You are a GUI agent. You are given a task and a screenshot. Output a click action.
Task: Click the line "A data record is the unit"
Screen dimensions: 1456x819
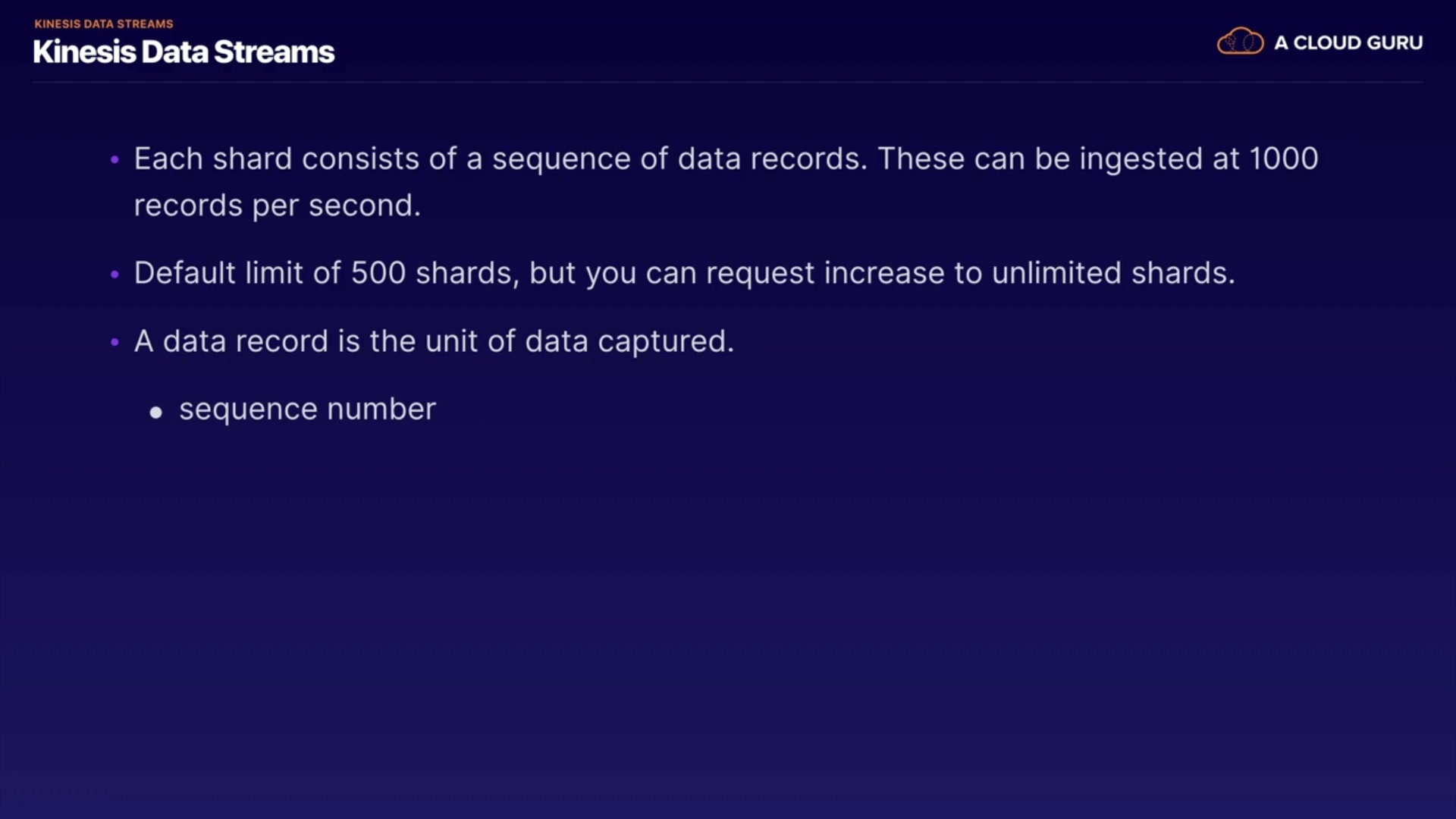(x=434, y=342)
